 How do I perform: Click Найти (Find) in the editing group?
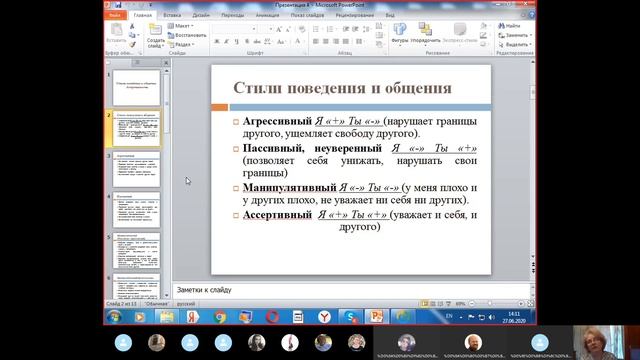coord(509,26)
